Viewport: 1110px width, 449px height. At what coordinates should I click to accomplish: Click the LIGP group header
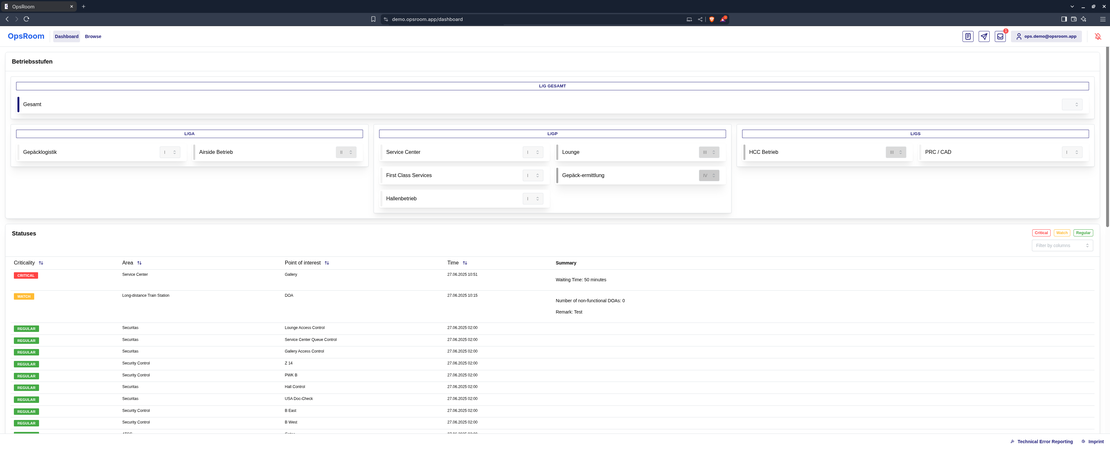553,133
